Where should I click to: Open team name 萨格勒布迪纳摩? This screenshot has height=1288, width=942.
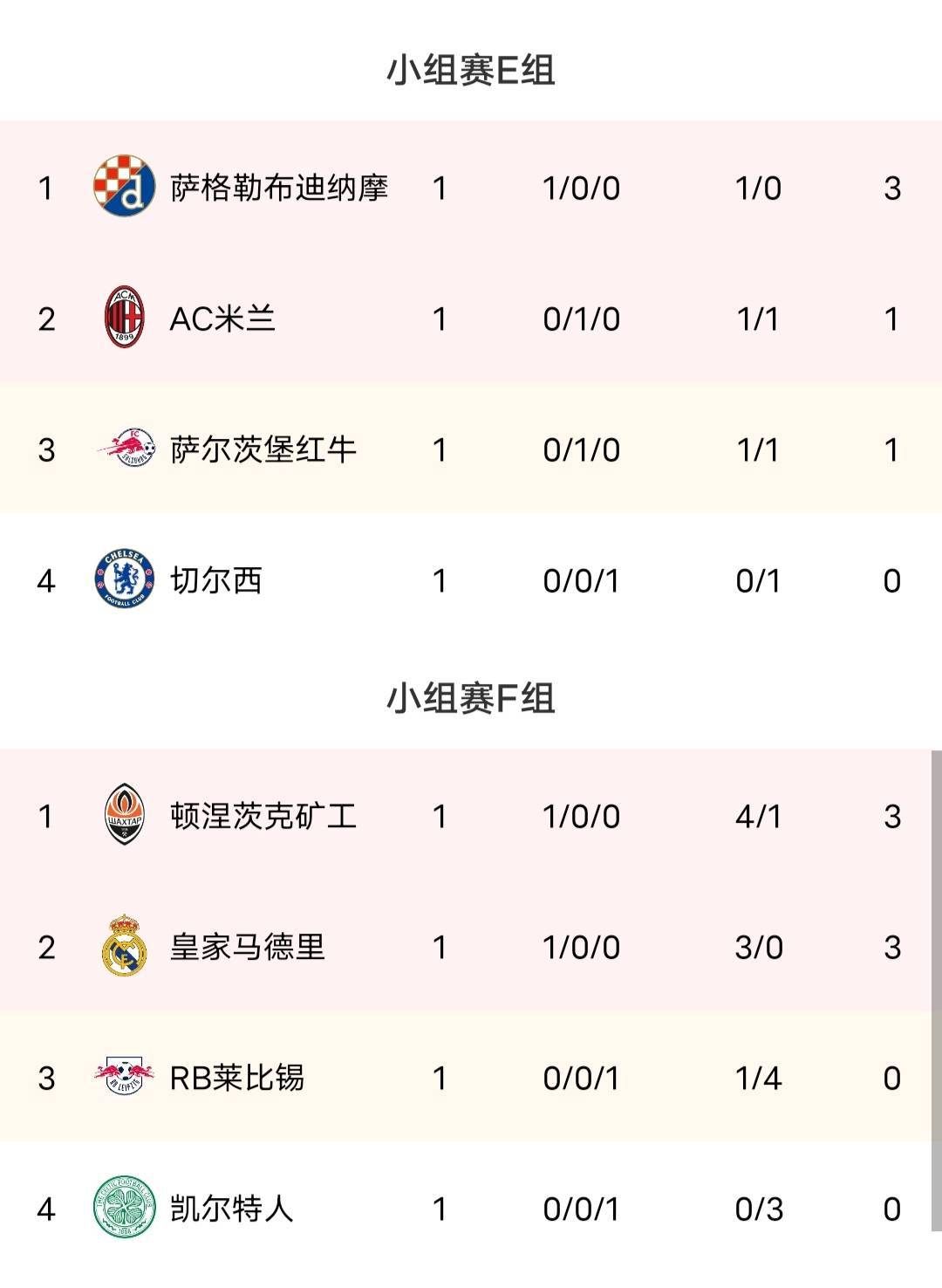tap(279, 188)
